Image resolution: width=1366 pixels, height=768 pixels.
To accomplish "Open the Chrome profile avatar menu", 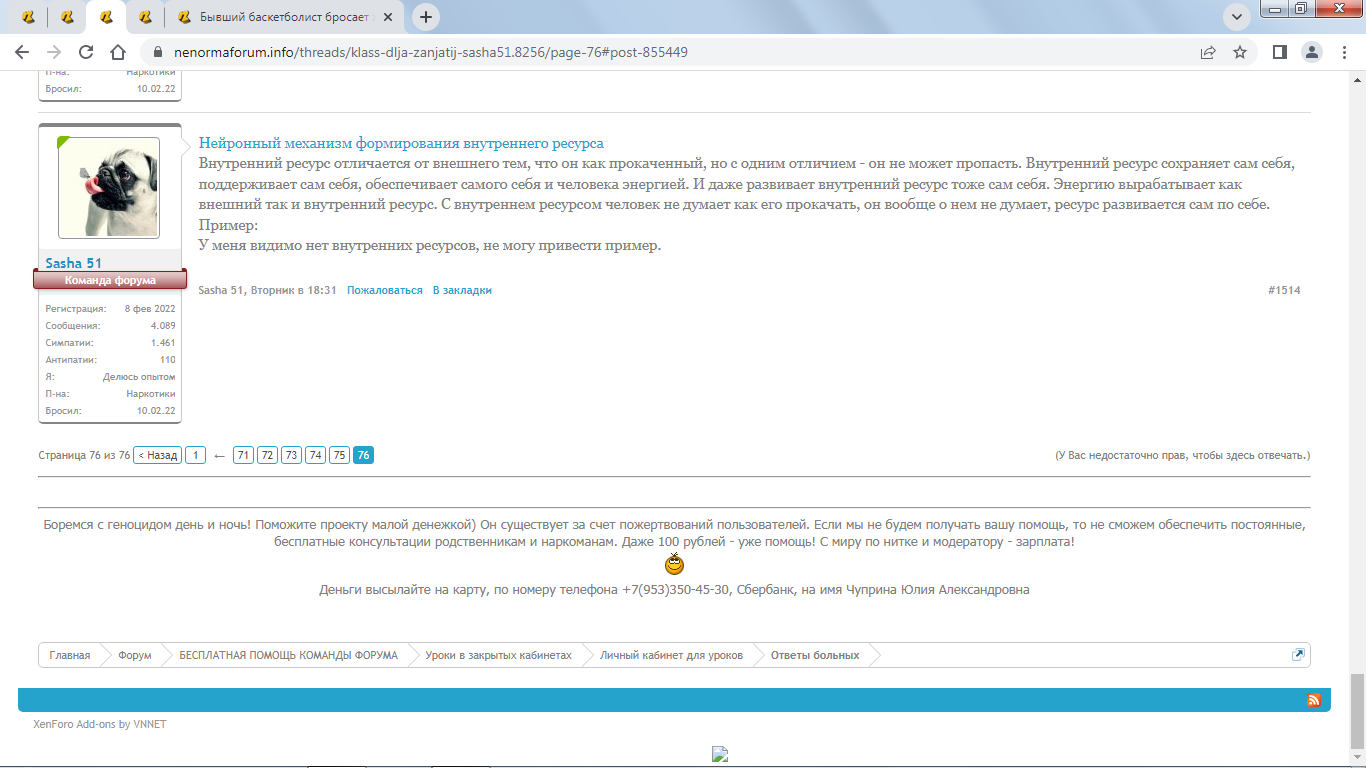I will pos(1311,52).
